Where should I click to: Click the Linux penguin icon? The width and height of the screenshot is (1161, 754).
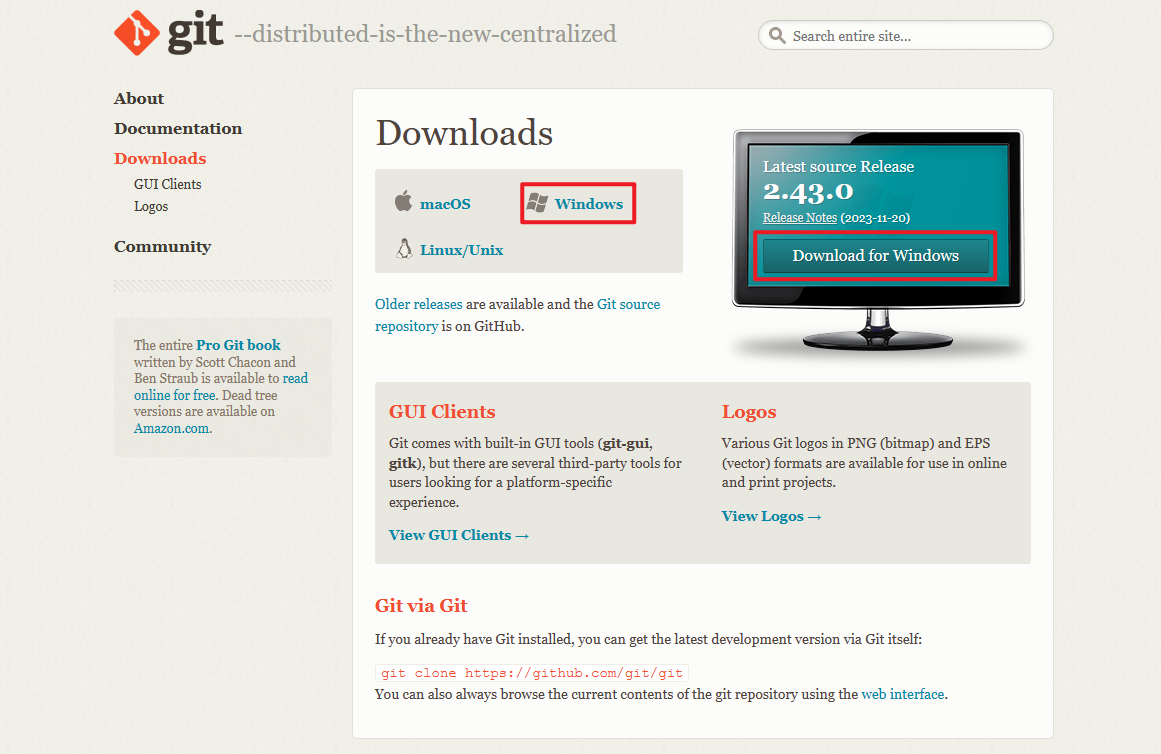click(404, 249)
